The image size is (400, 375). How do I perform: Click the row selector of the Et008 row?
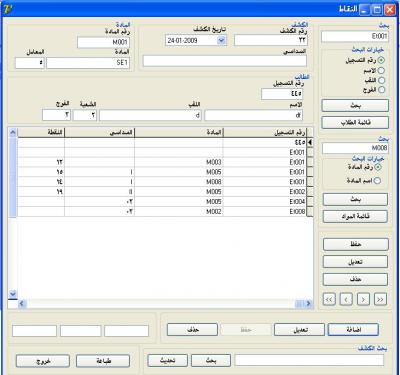(x=310, y=212)
